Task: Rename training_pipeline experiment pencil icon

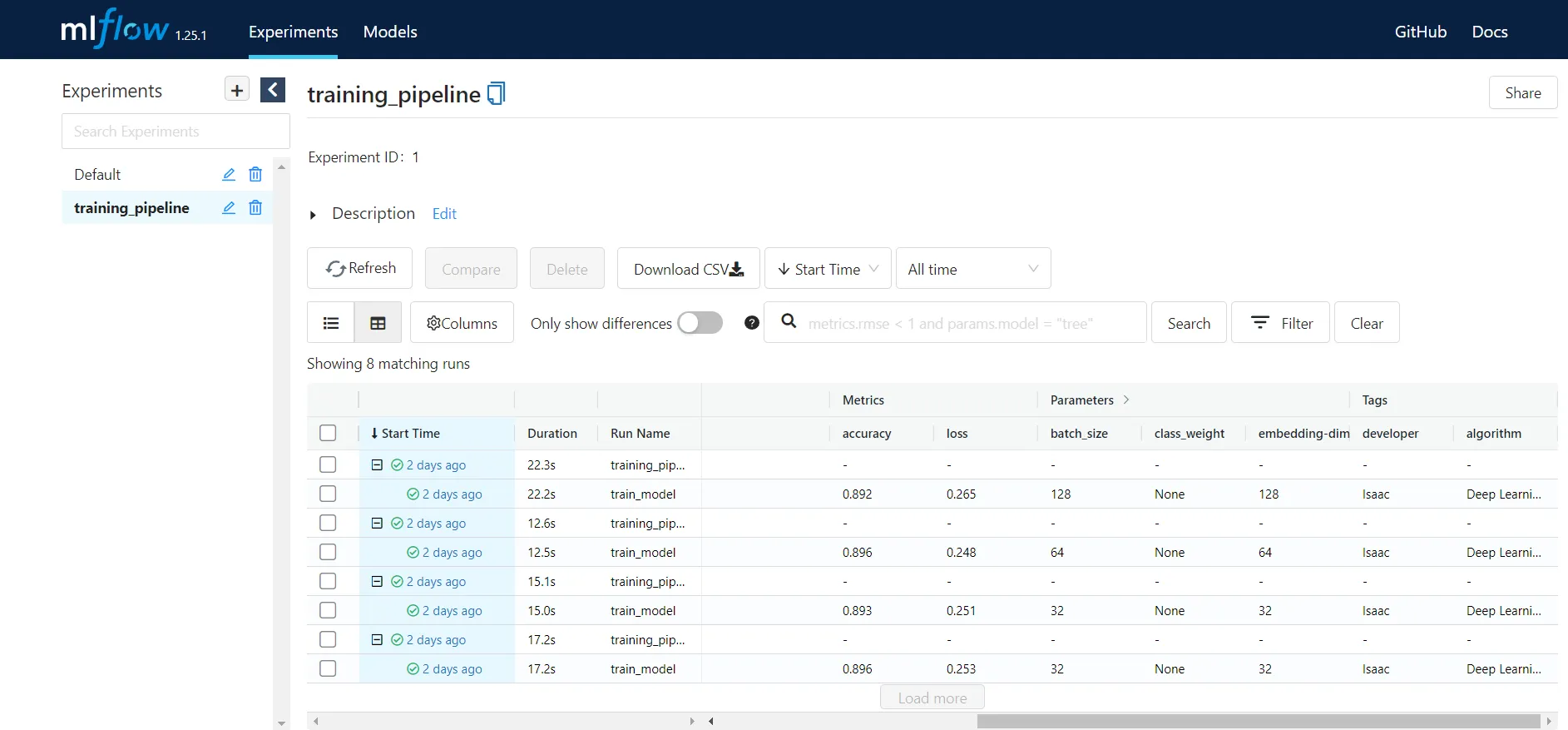Action: coord(229,207)
